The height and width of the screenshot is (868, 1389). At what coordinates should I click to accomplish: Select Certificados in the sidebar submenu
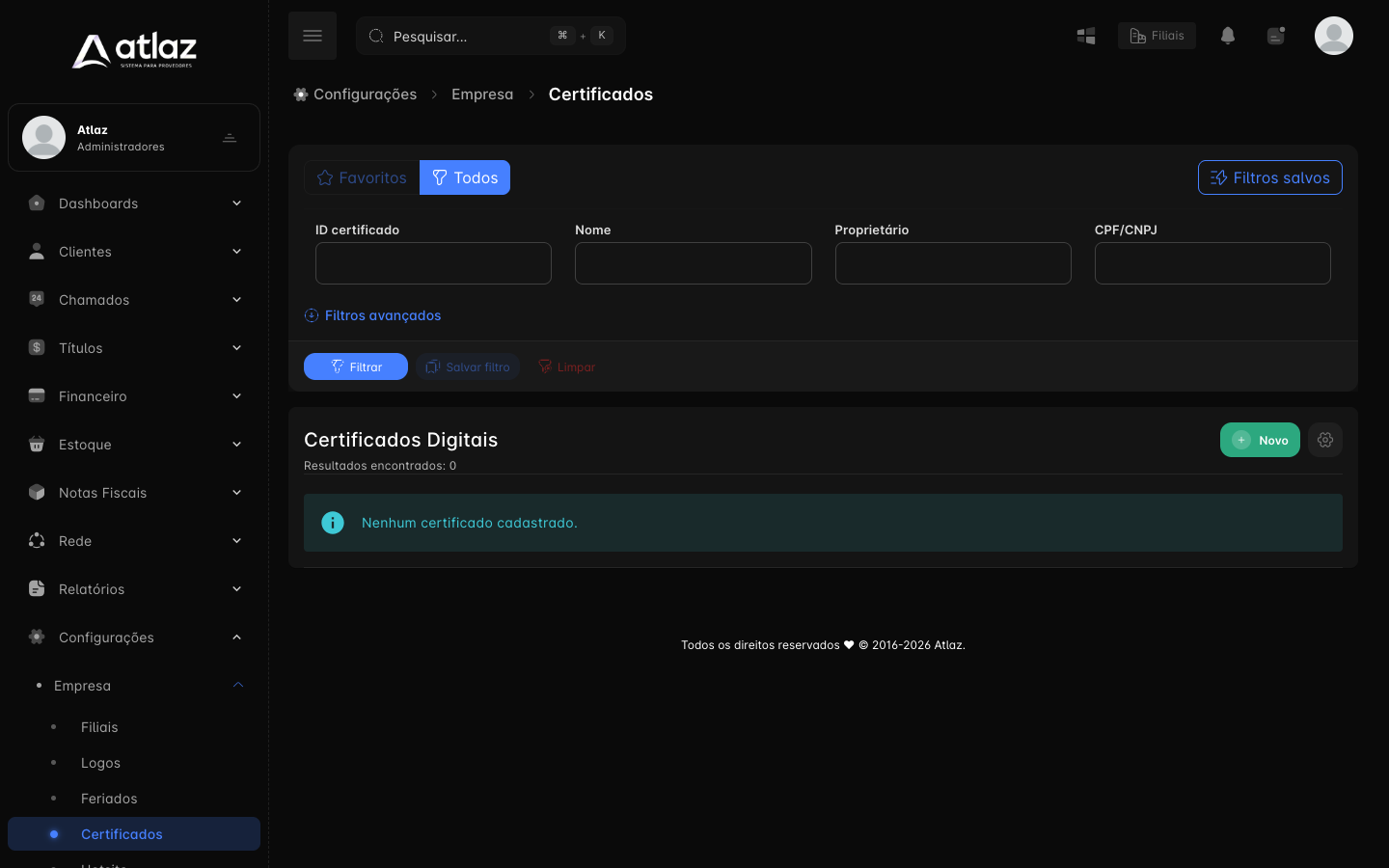point(134,834)
